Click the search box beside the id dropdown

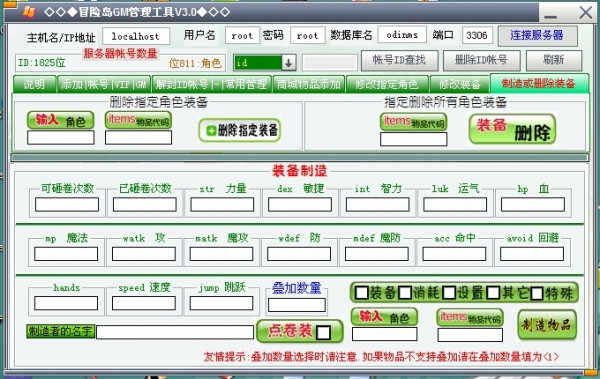330,63
